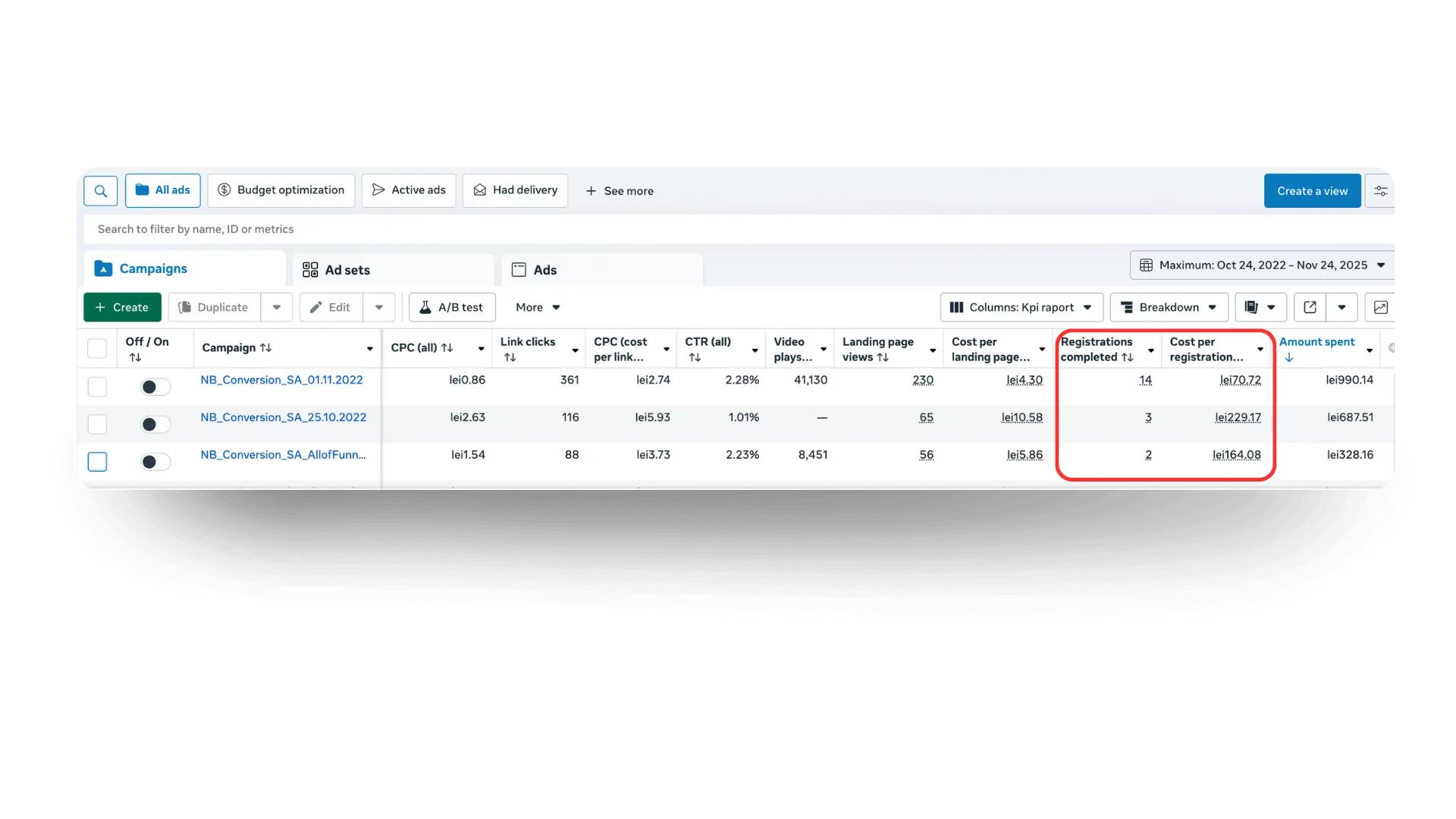
Task: Tick the select-all header checkbox
Action: [x=97, y=348]
